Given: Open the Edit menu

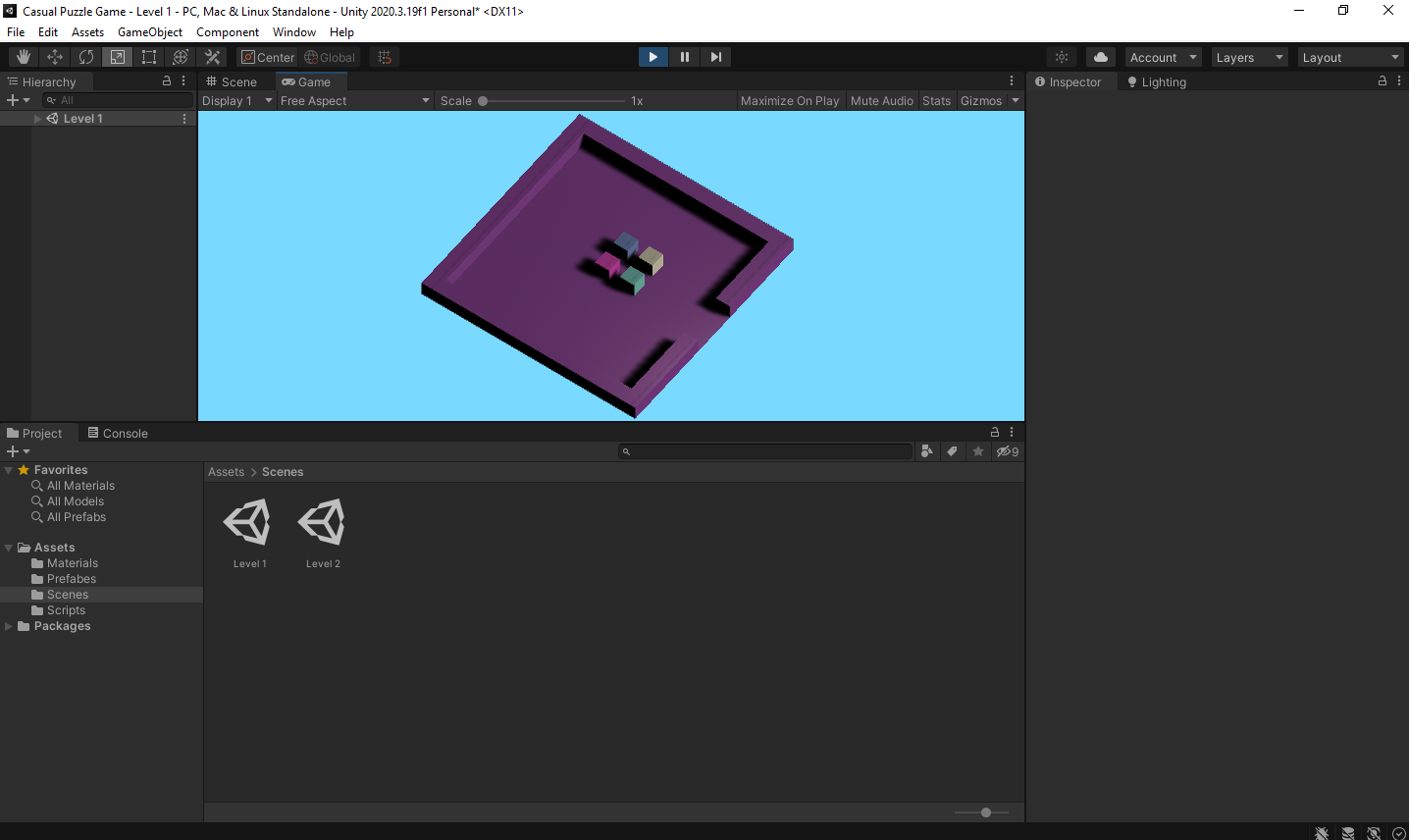Looking at the screenshot, I should pos(48,31).
